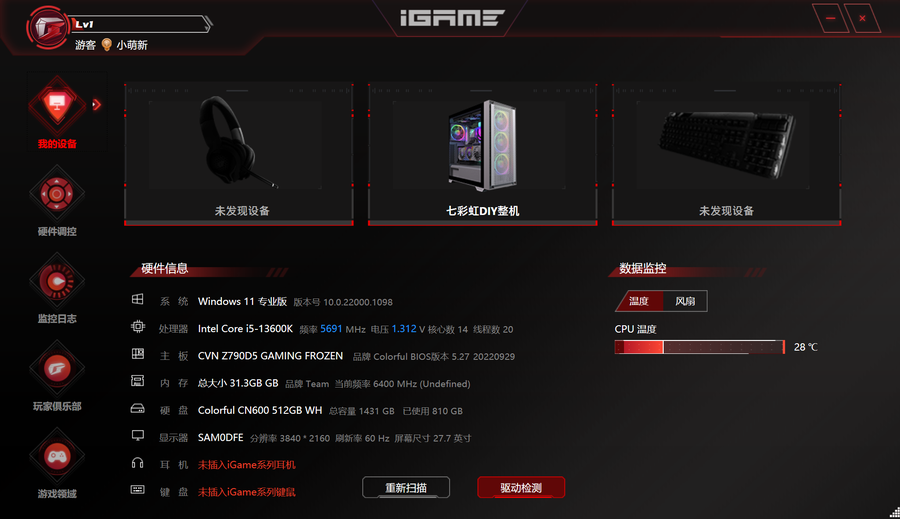Click the medal icon beside 小萌新
This screenshot has height=519, width=900.
coord(106,45)
